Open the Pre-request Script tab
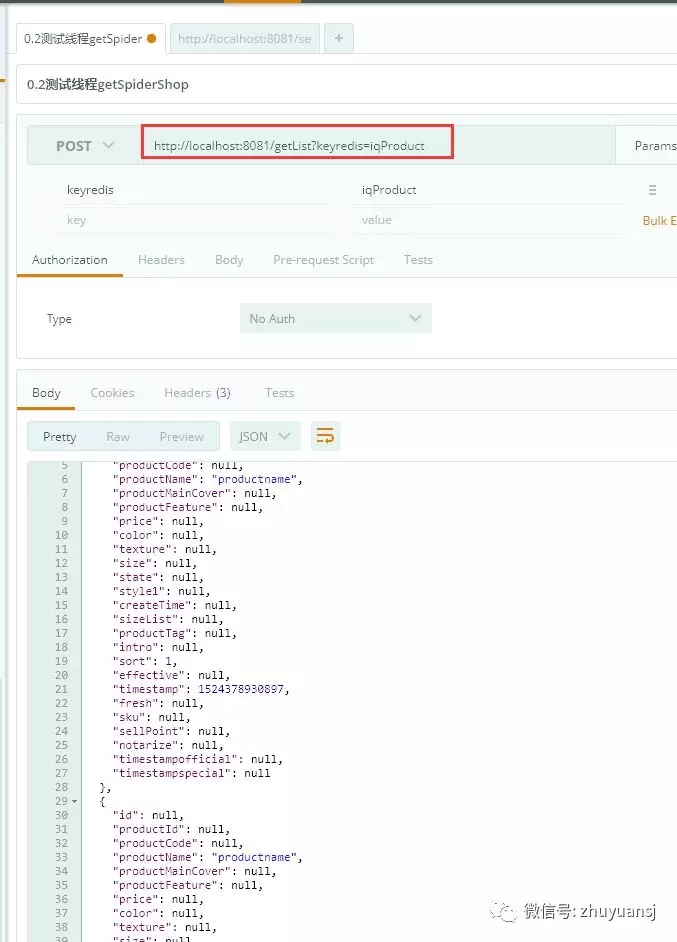The image size is (677, 942). [x=323, y=260]
